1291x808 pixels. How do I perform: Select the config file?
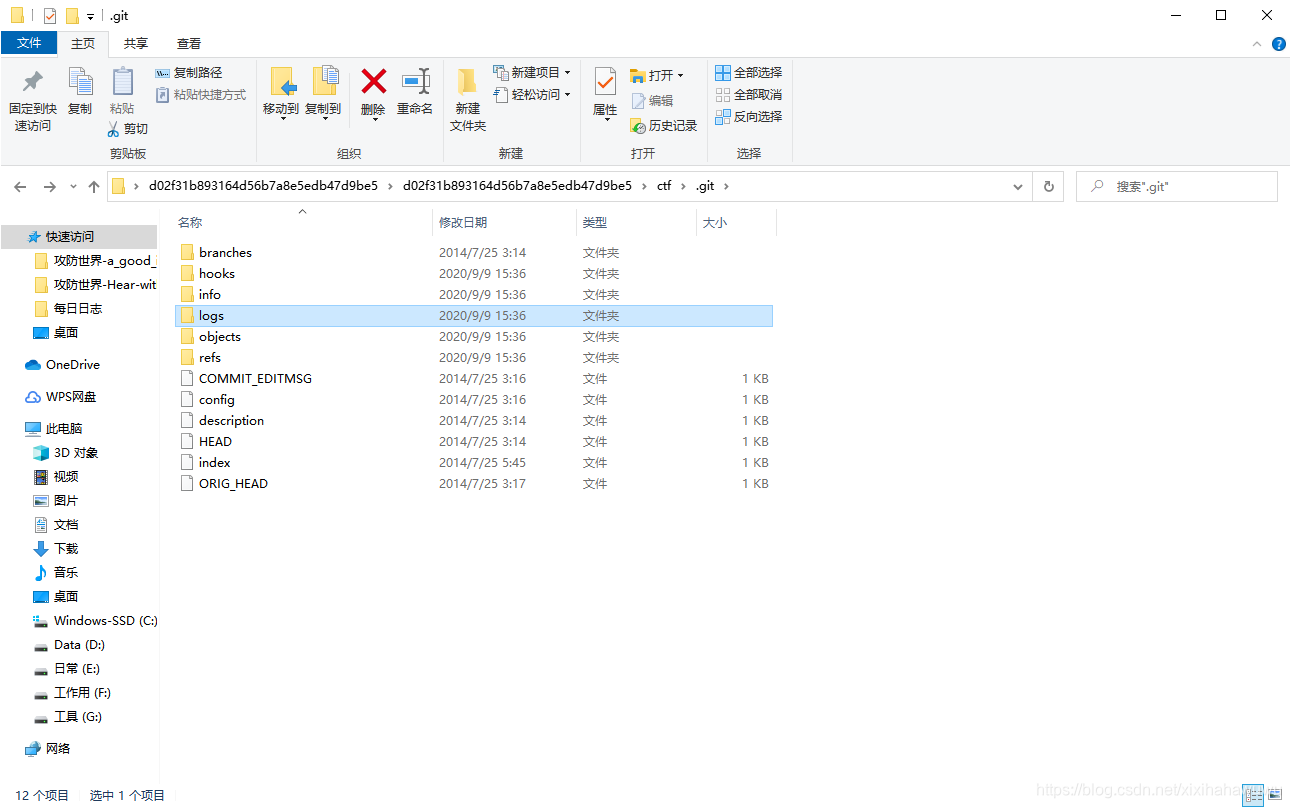pyautogui.click(x=474, y=400)
